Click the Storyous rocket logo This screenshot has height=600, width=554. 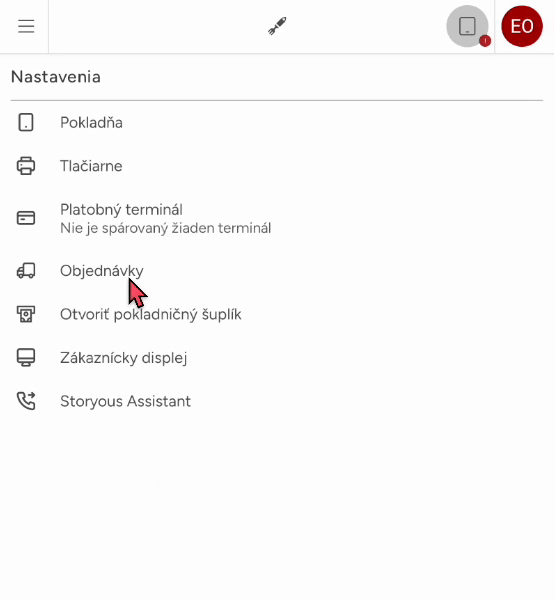[x=277, y=26]
